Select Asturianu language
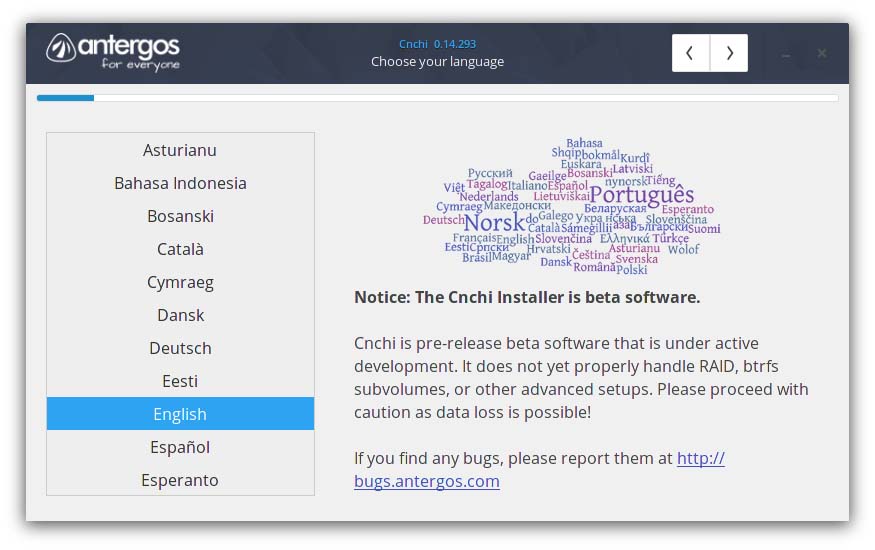 pyautogui.click(x=180, y=150)
